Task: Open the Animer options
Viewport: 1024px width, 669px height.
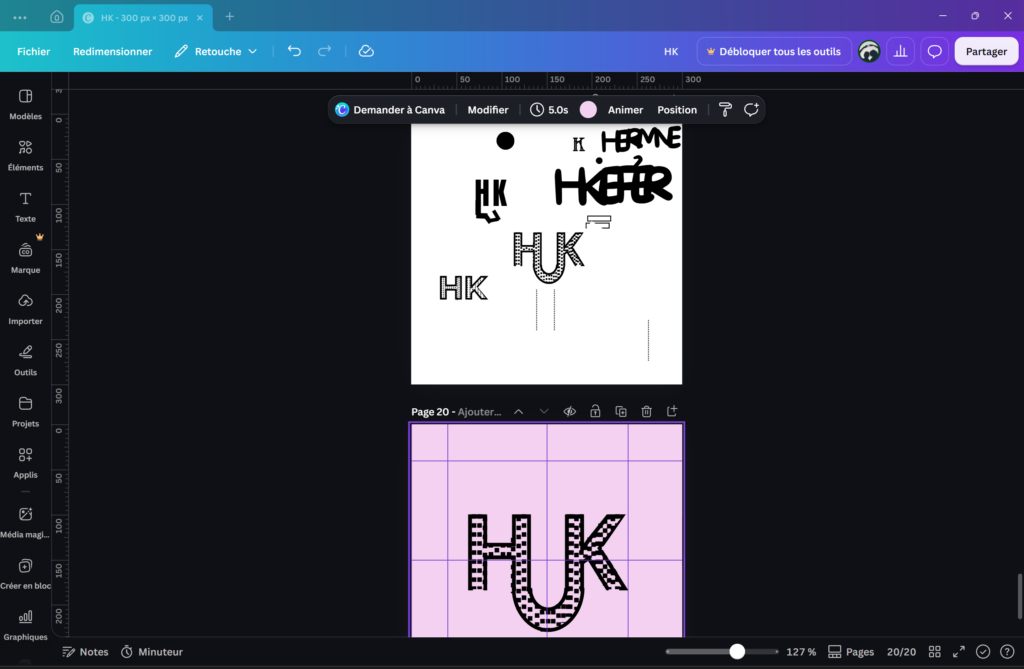Action: click(625, 110)
